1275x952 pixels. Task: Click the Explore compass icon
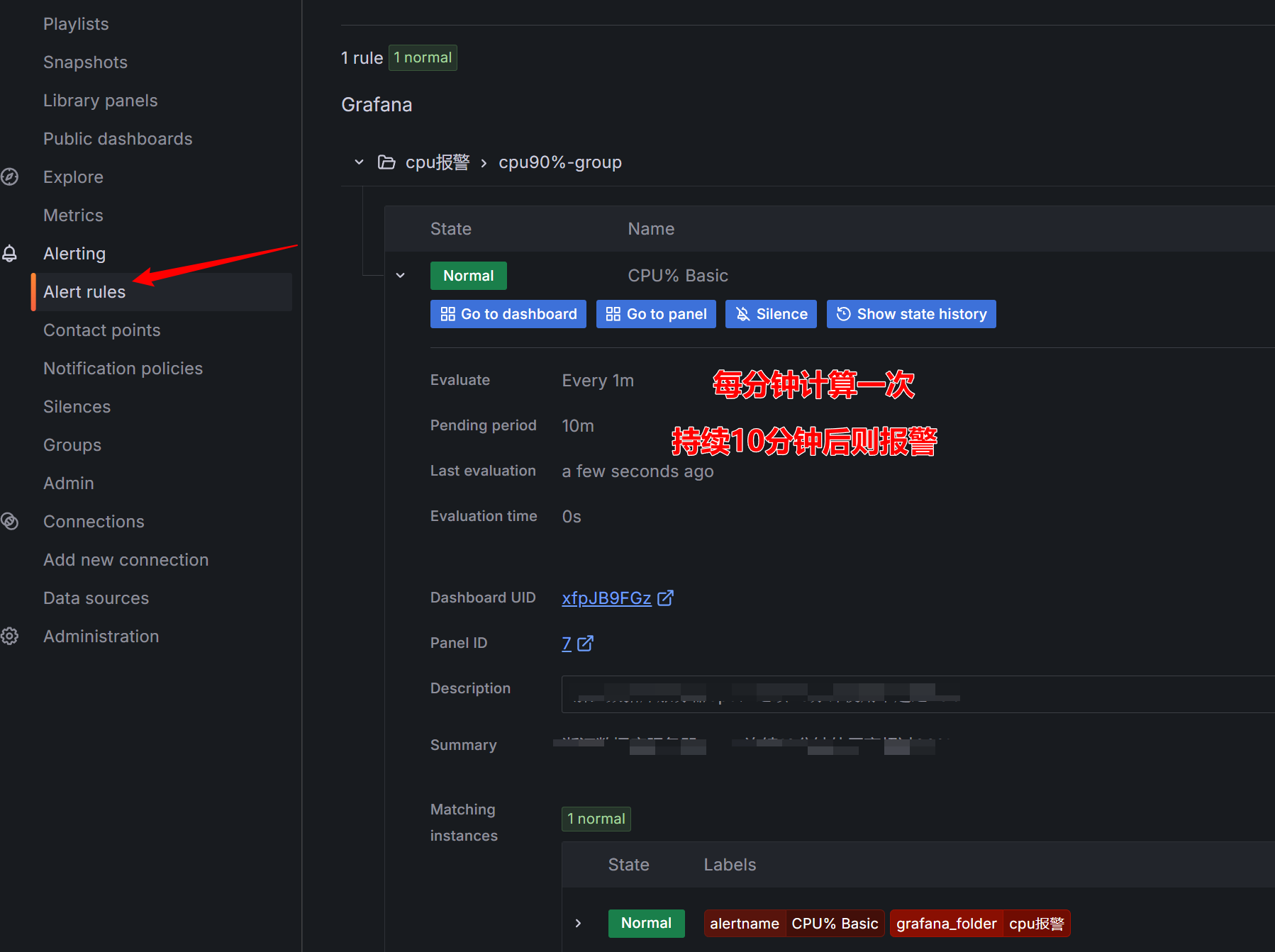(9, 177)
